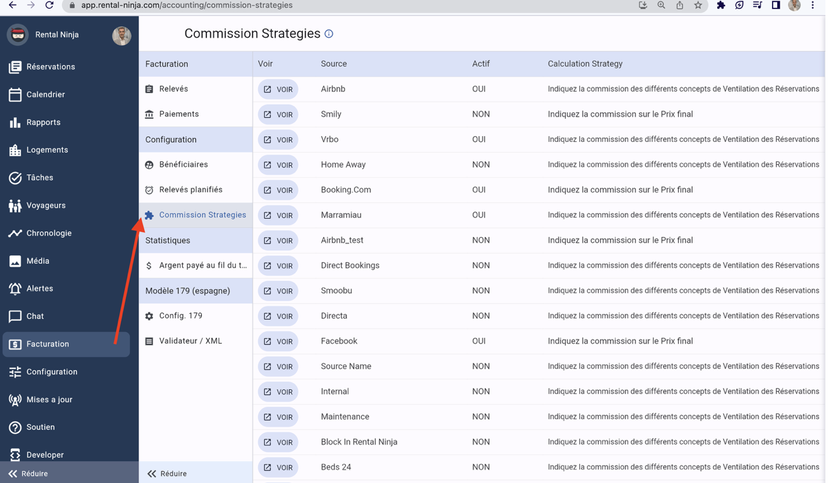Open Relevés planifiés
This screenshot has height=483, width=828.
195,190
